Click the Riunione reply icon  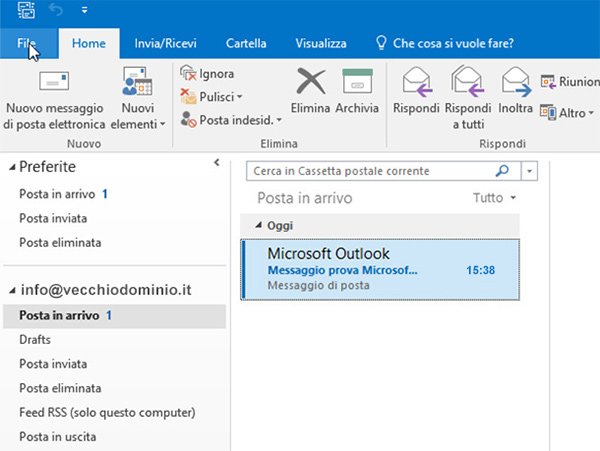click(569, 81)
